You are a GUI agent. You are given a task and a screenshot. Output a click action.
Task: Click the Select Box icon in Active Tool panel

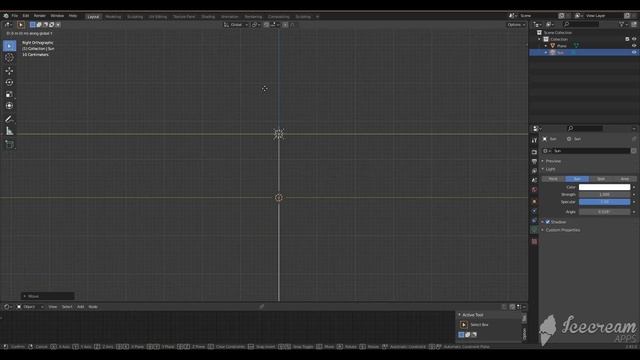point(464,325)
